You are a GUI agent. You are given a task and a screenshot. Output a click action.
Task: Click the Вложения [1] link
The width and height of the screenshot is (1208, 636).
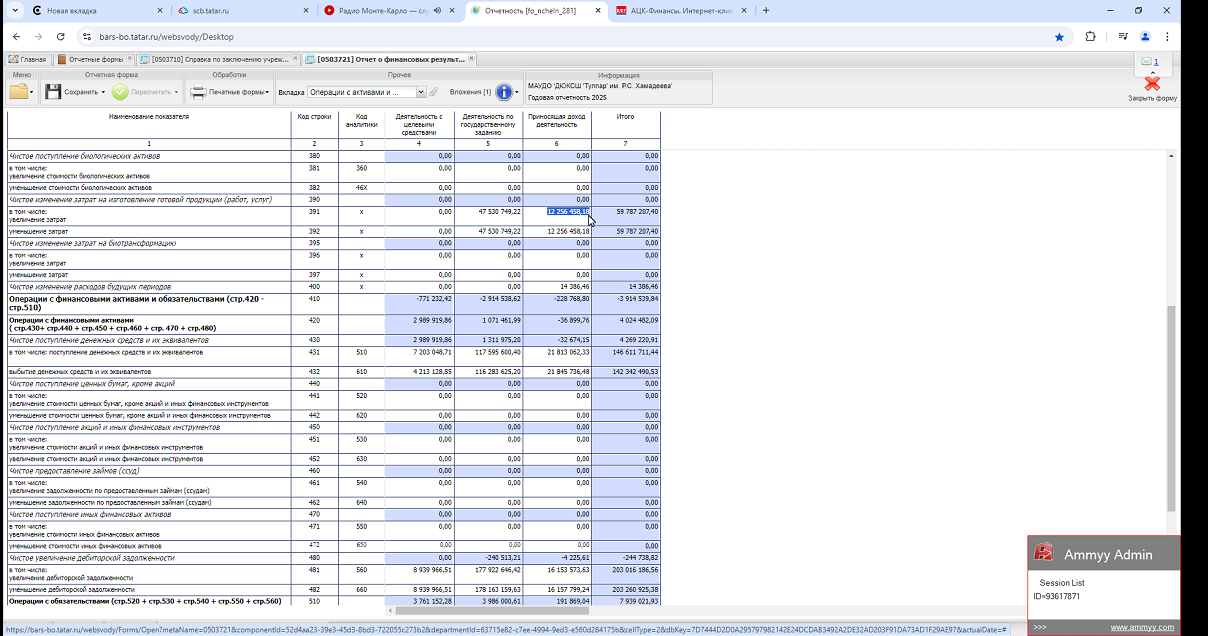[x=470, y=92]
